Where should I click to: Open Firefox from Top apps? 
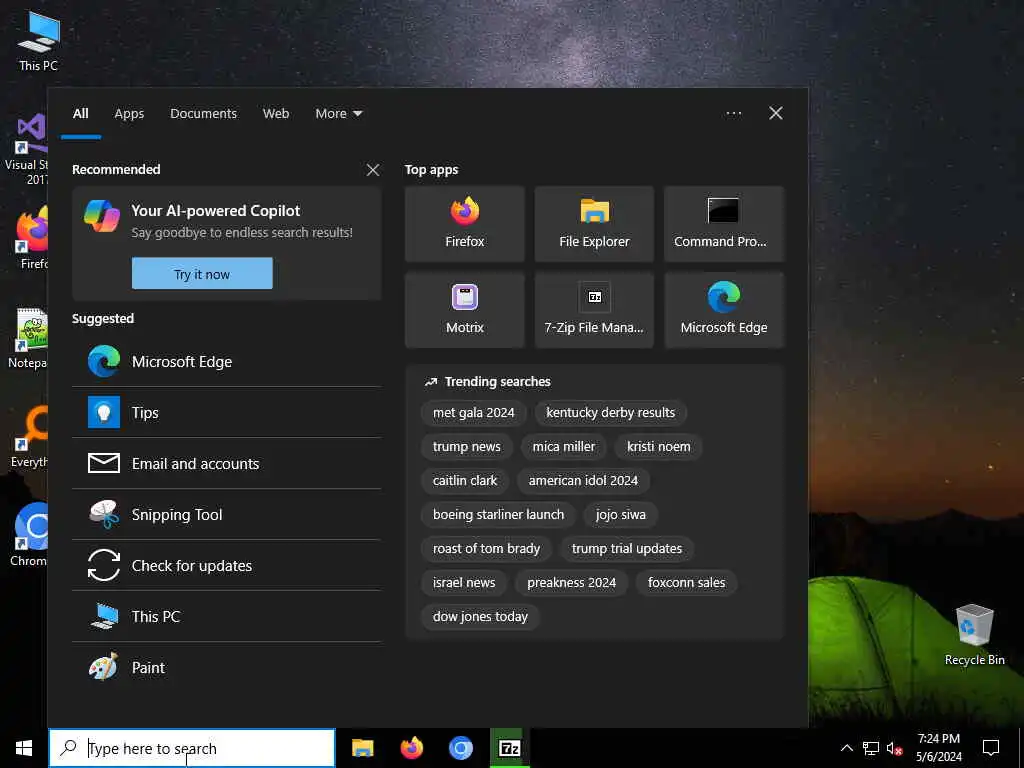click(x=464, y=224)
